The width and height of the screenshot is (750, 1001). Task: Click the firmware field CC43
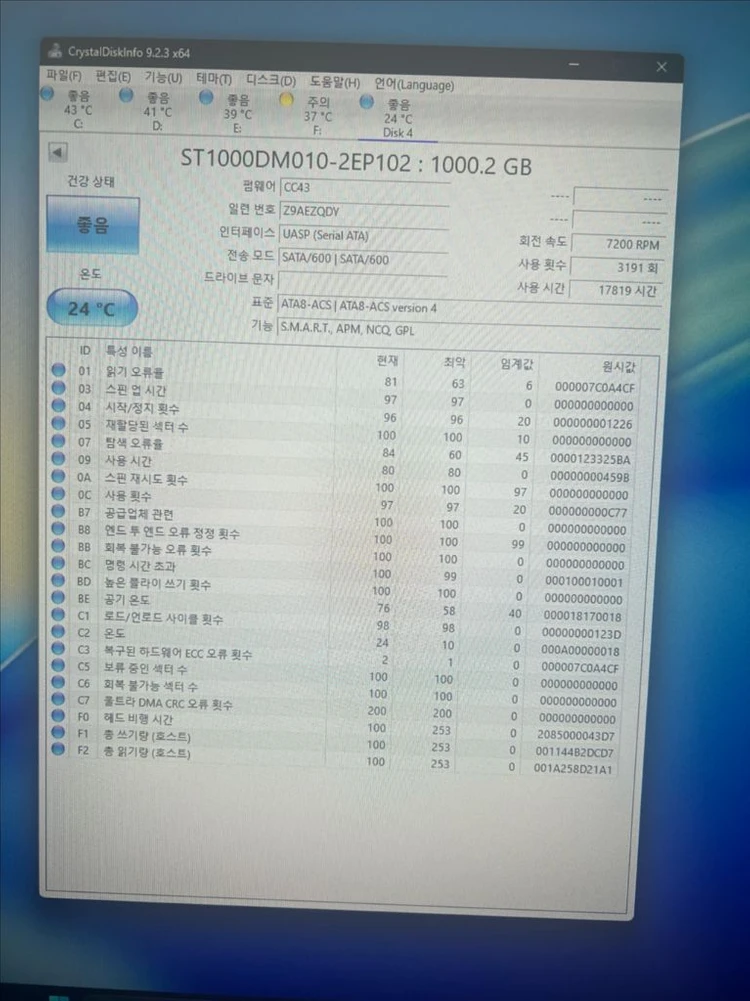tap(364, 188)
